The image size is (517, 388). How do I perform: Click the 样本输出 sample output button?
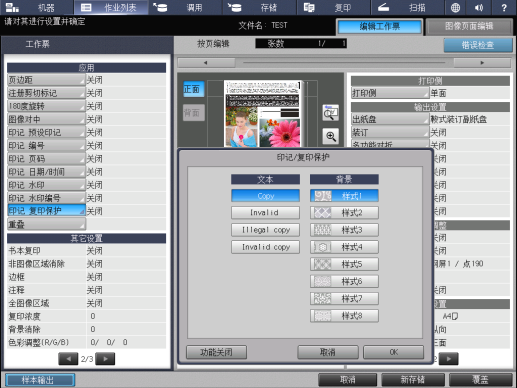[x=40, y=380]
